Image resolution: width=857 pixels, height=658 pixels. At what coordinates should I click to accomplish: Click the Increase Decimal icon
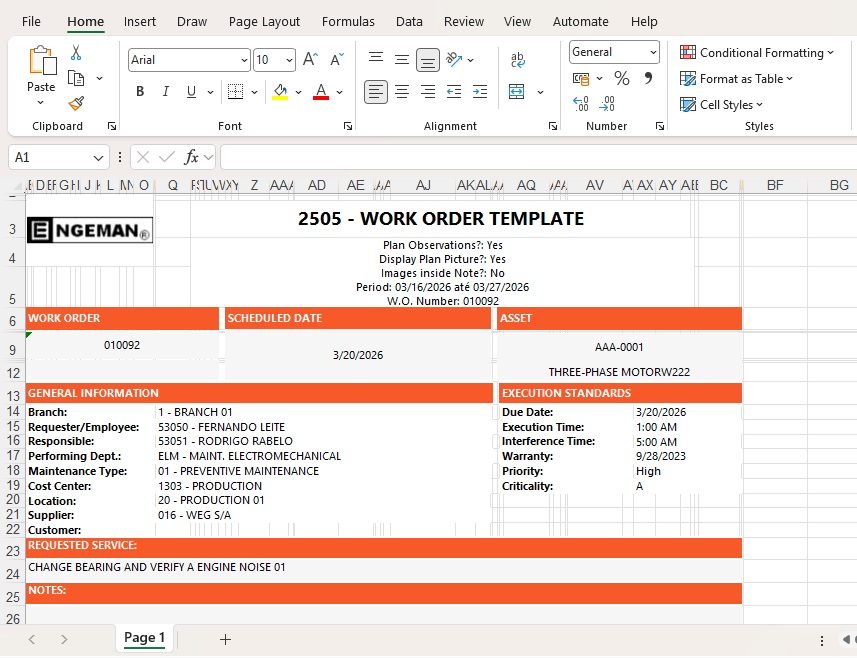pyautogui.click(x=581, y=103)
